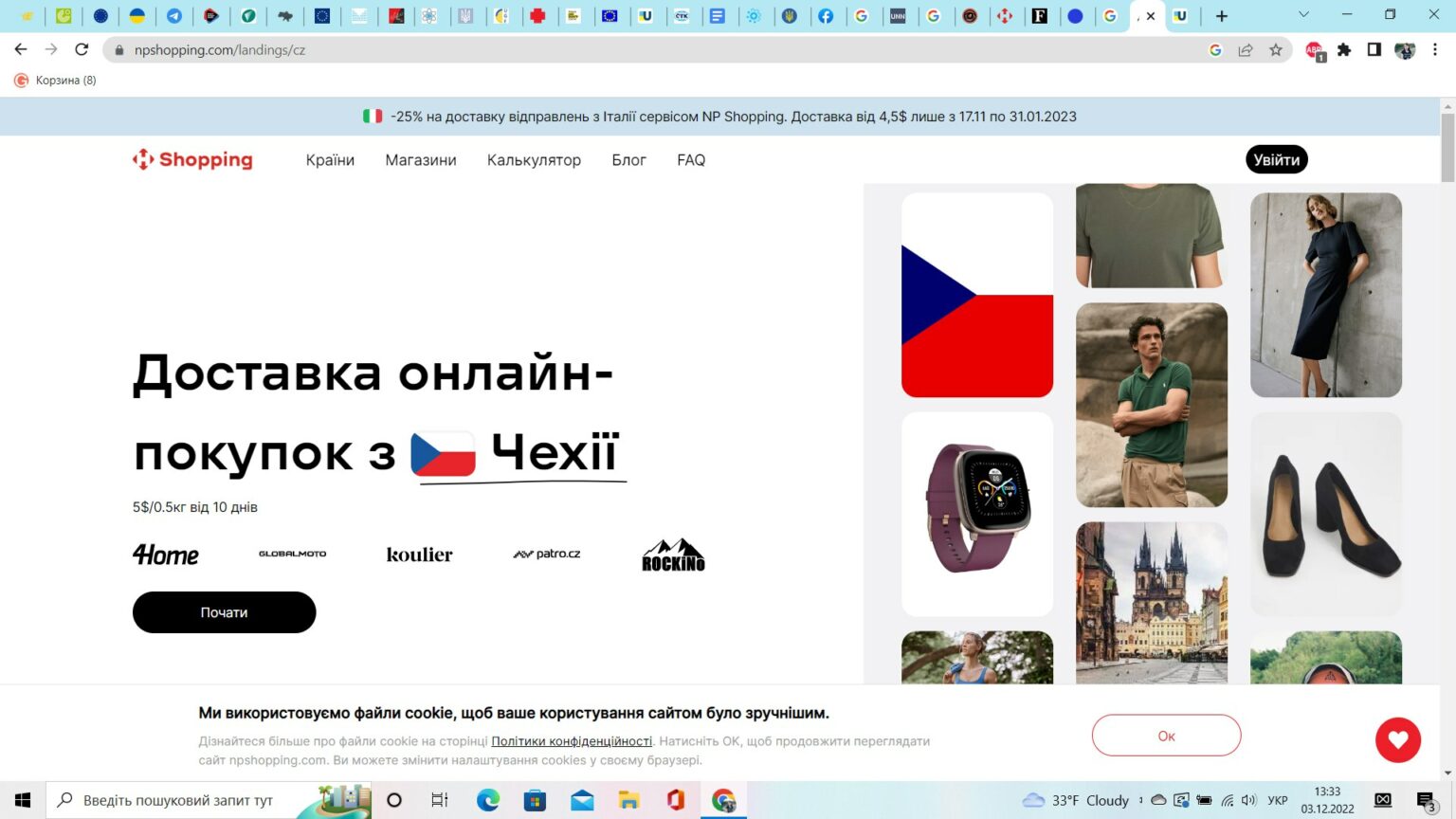
Task: Click the red heart floating button
Action: pos(1398,739)
